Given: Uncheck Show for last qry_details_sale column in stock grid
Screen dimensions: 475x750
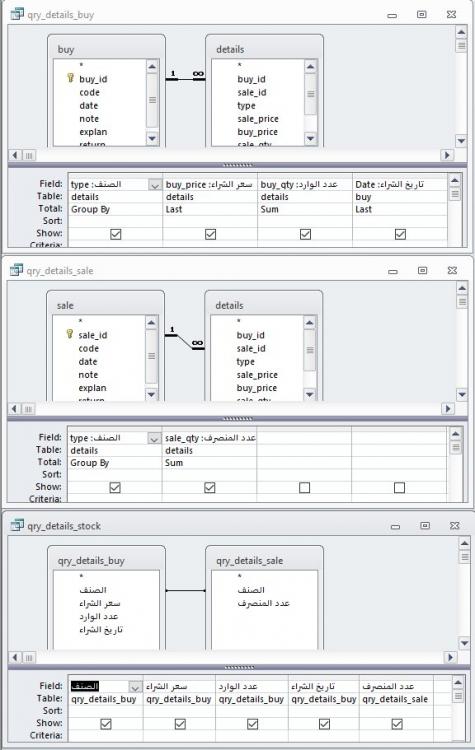Looking at the screenshot, I should [397, 724].
